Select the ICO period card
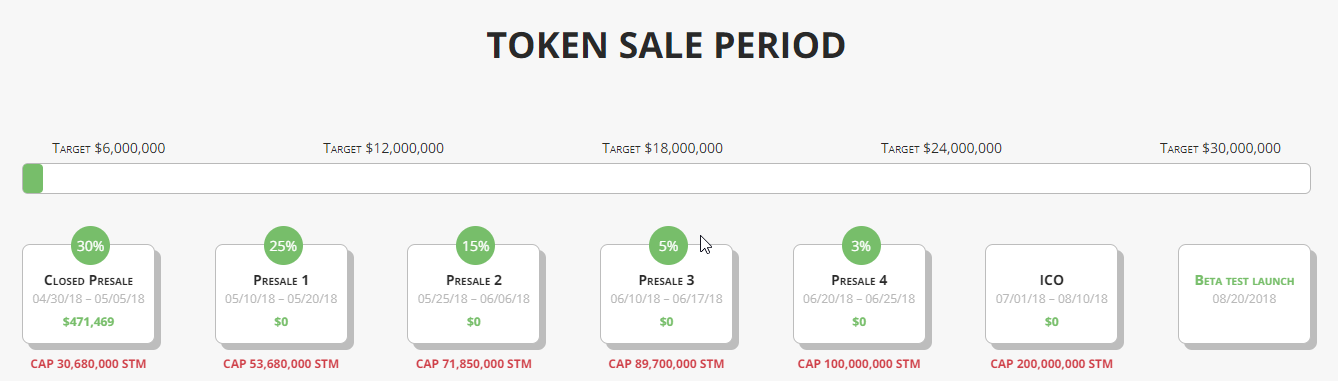1338x381 pixels. click(1051, 293)
